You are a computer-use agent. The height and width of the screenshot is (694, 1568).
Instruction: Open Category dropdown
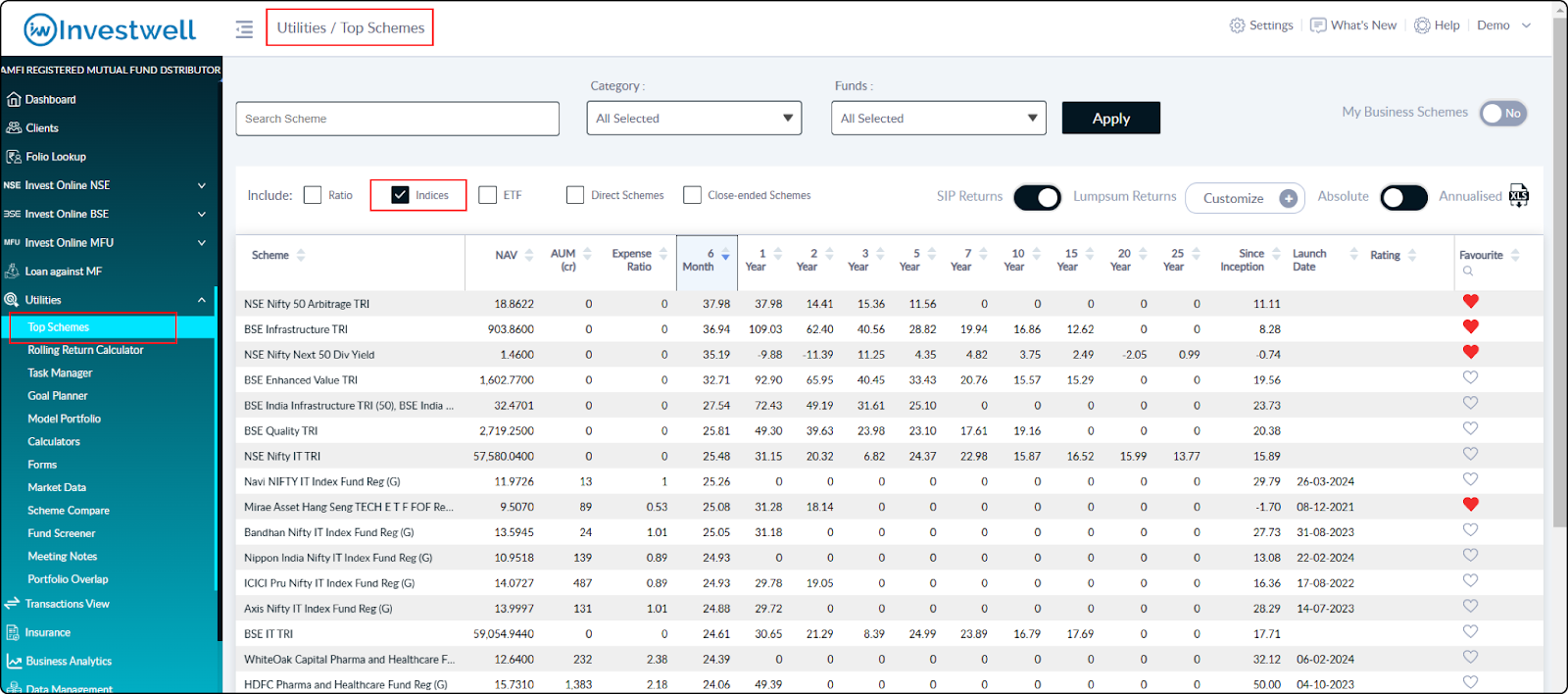click(694, 119)
